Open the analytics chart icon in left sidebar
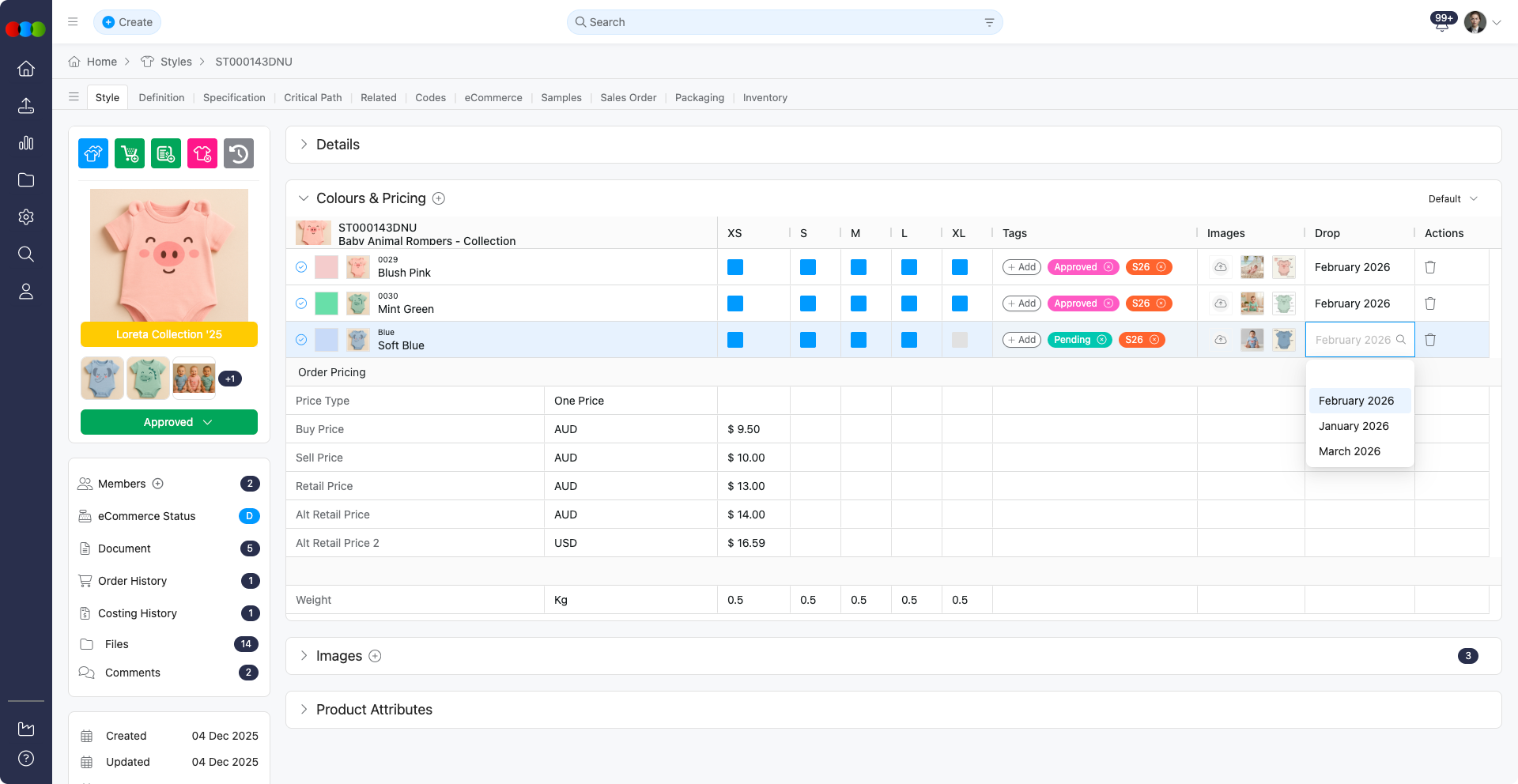This screenshot has width=1518, height=784. (26, 143)
